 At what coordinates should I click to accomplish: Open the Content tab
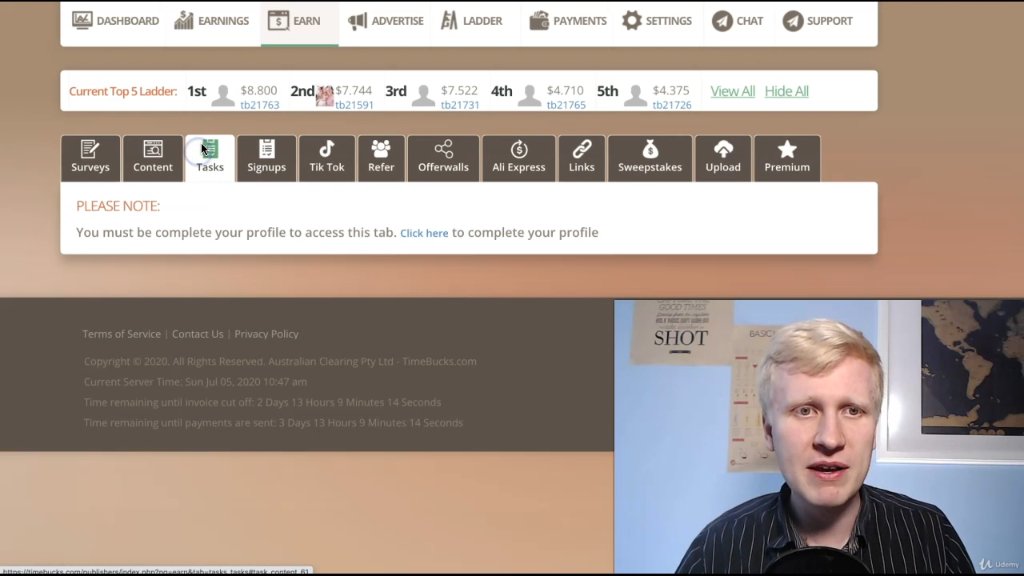[153, 157]
